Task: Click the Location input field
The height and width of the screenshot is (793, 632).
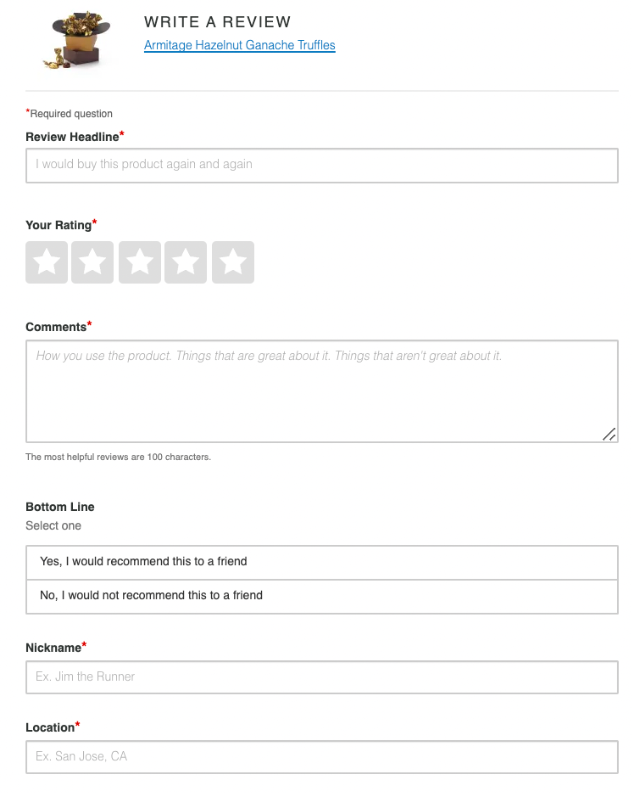Action: coord(322,757)
